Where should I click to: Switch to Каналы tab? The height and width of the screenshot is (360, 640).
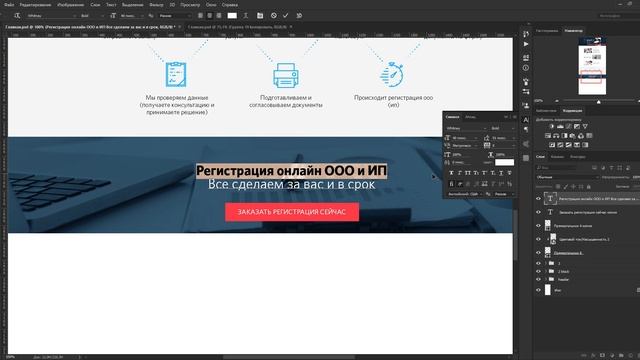click(557, 157)
